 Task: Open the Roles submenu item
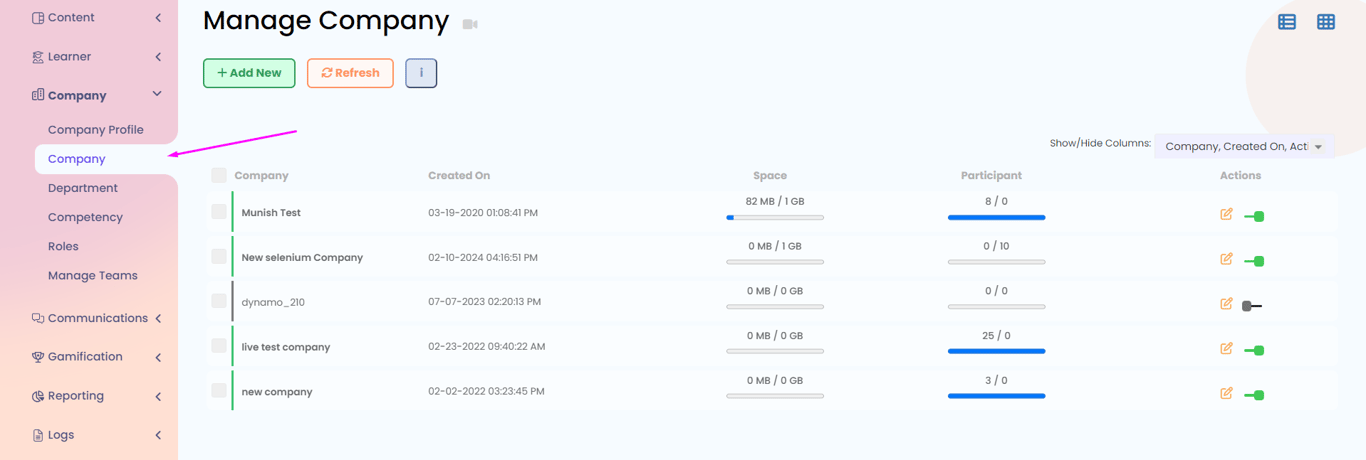pyautogui.click(x=63, y=246)
